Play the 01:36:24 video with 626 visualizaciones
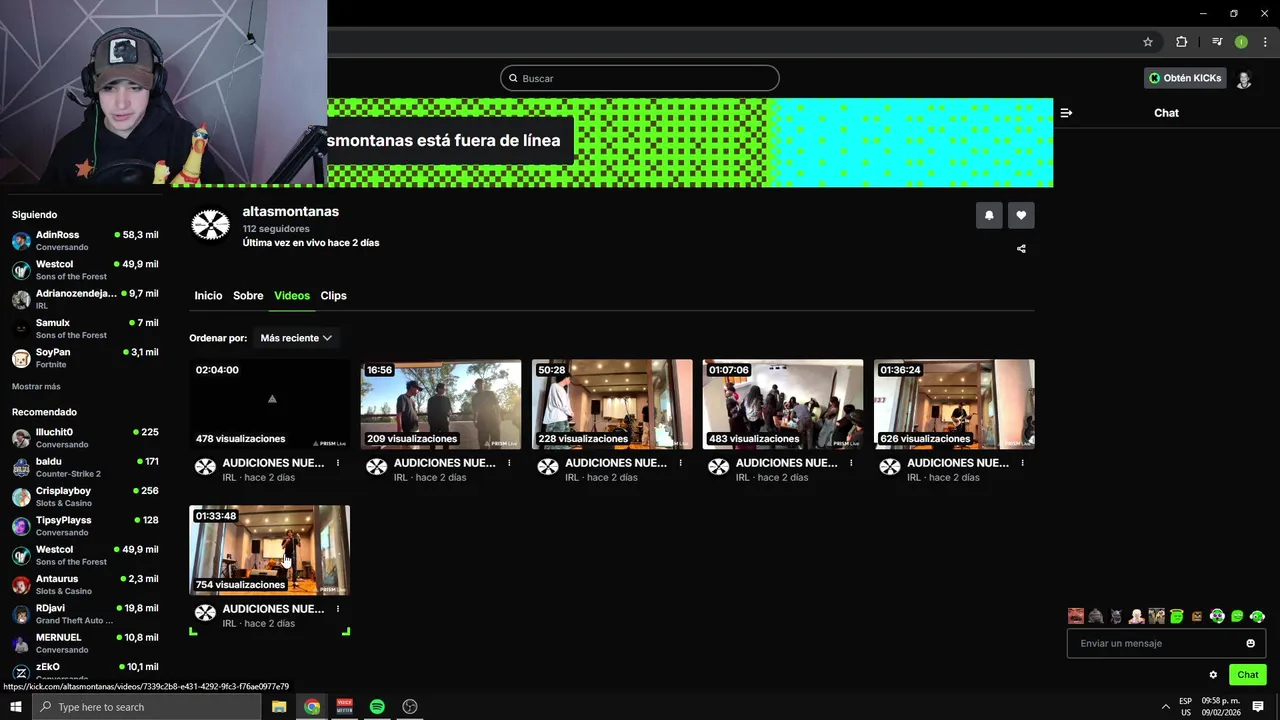 [954, 404]
